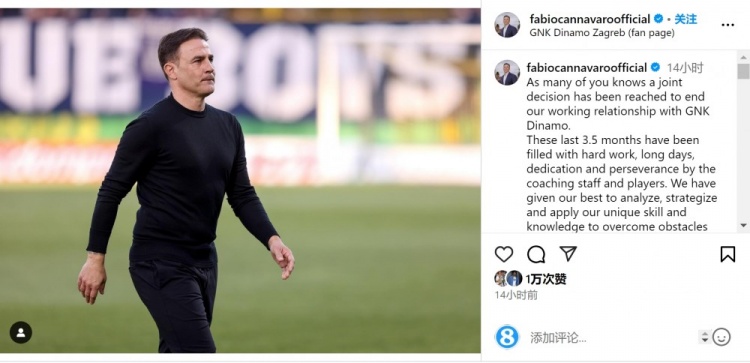Click the blue avatar beside comment box
Image resolution: width=750 pixels, height=363 pixels.
(507, 337)
